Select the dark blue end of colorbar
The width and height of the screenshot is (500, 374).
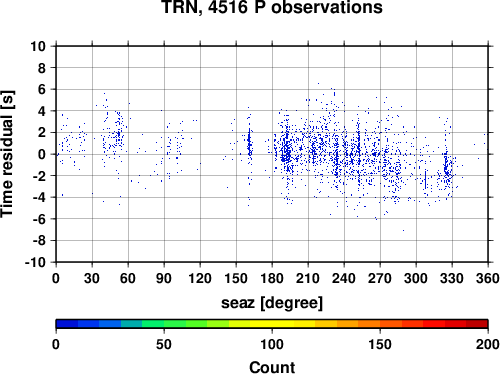coord(67,324)
